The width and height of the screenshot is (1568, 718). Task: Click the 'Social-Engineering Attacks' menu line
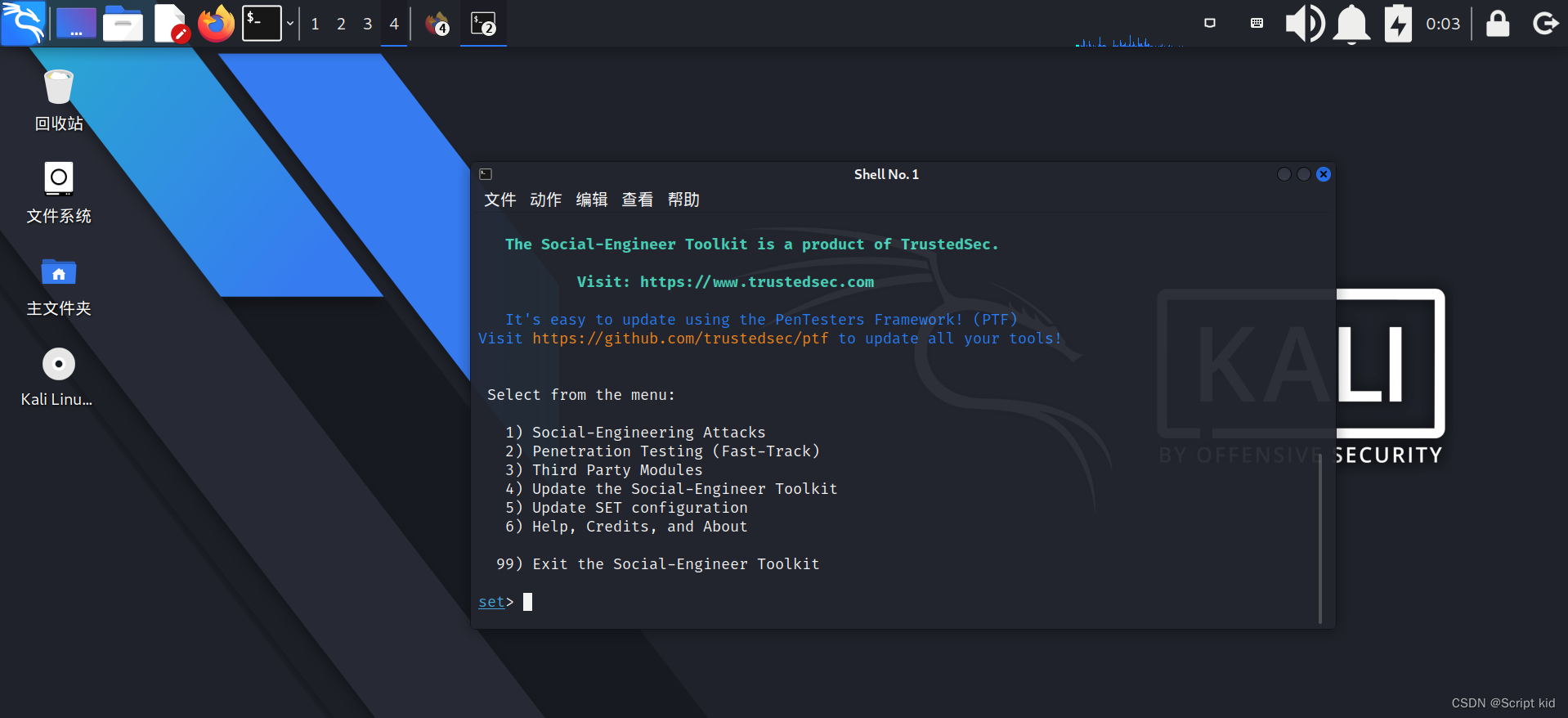click(635, 433)
